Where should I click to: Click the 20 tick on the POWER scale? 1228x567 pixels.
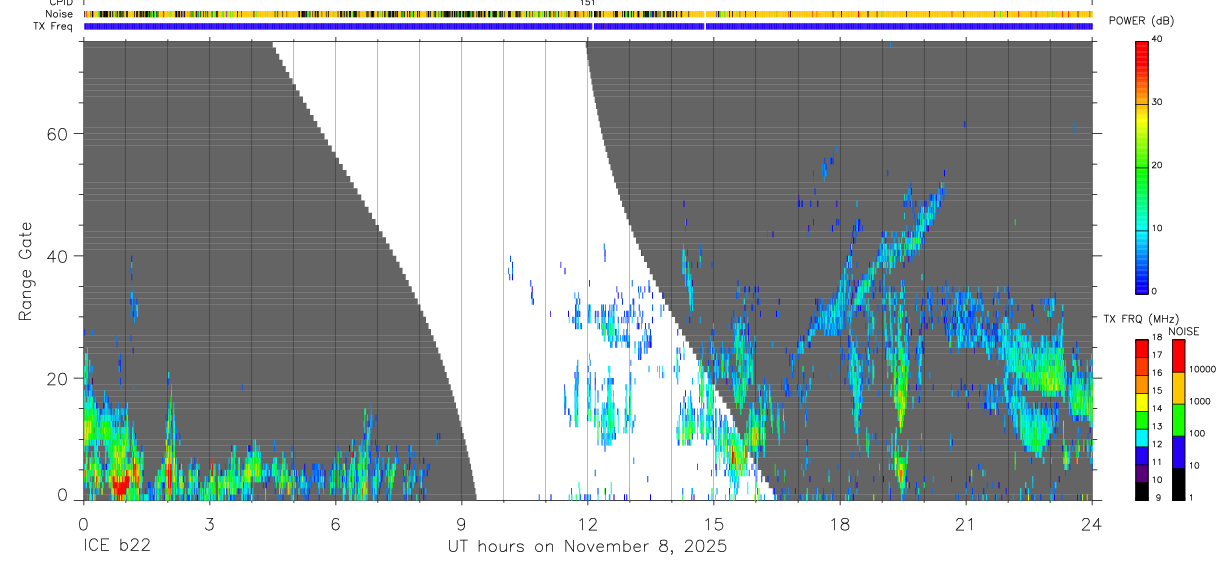coord(1158,165)
